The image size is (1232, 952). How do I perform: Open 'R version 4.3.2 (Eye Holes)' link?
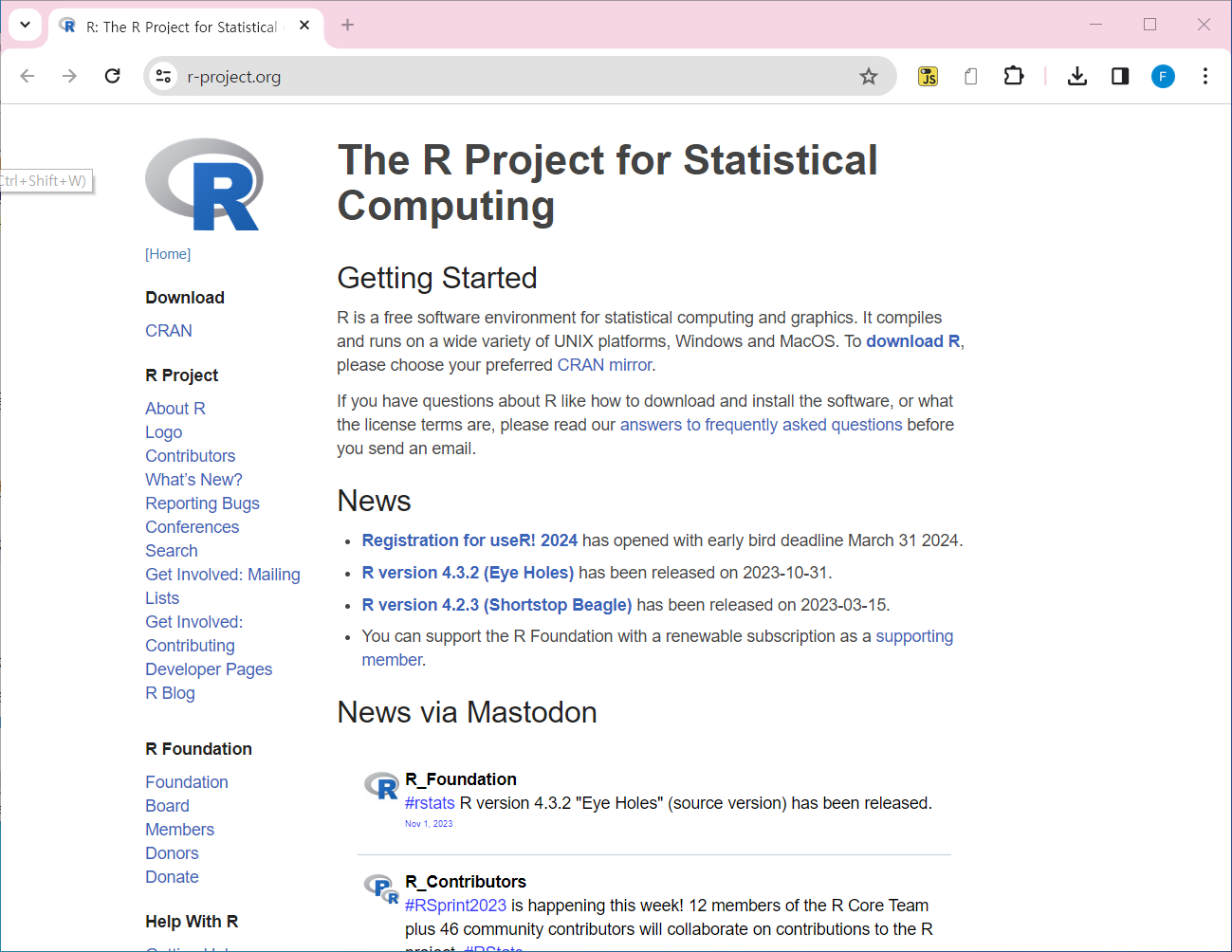(468, 573)
